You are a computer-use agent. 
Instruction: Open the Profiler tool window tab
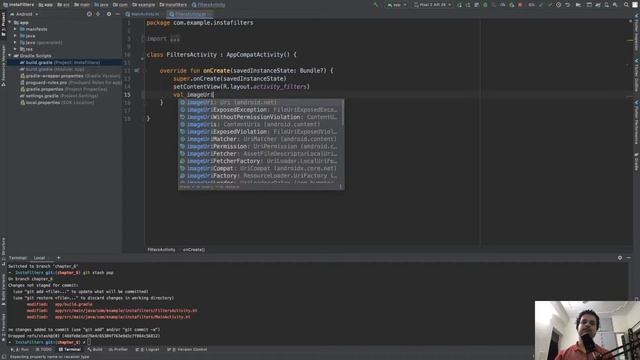pos(118,349)
